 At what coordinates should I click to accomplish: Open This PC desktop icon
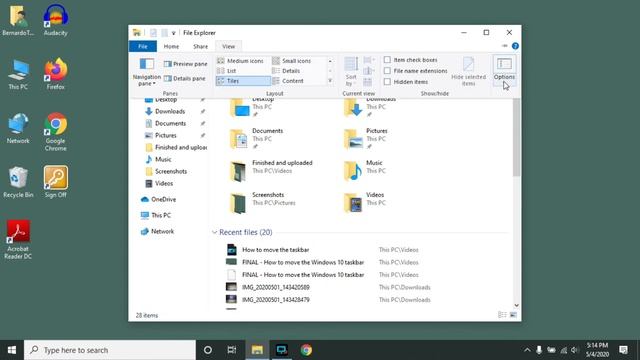coord(18,74)
